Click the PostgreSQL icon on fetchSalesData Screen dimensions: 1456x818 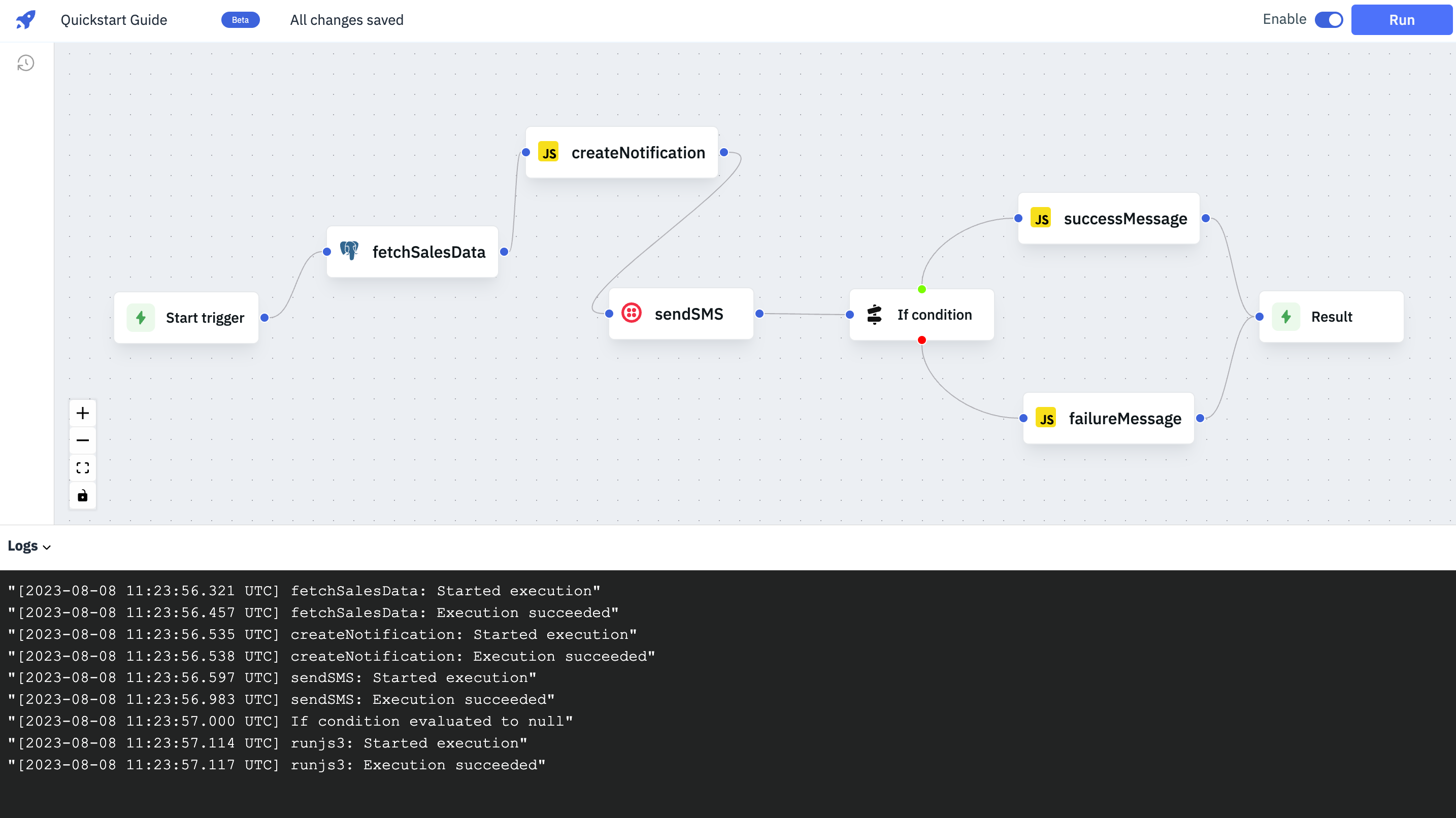coord(349,251)
